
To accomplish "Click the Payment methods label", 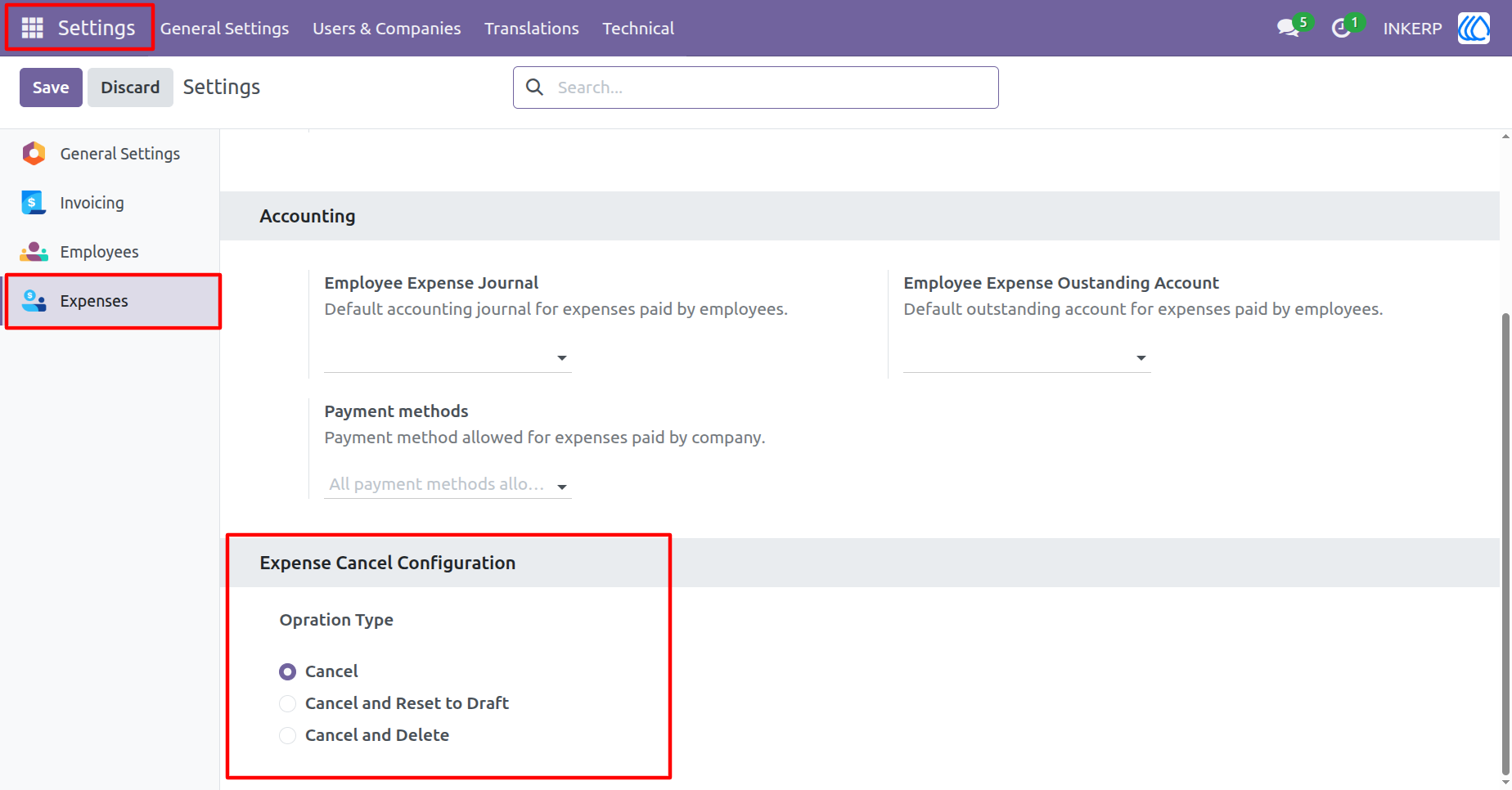I will (396, 411).
